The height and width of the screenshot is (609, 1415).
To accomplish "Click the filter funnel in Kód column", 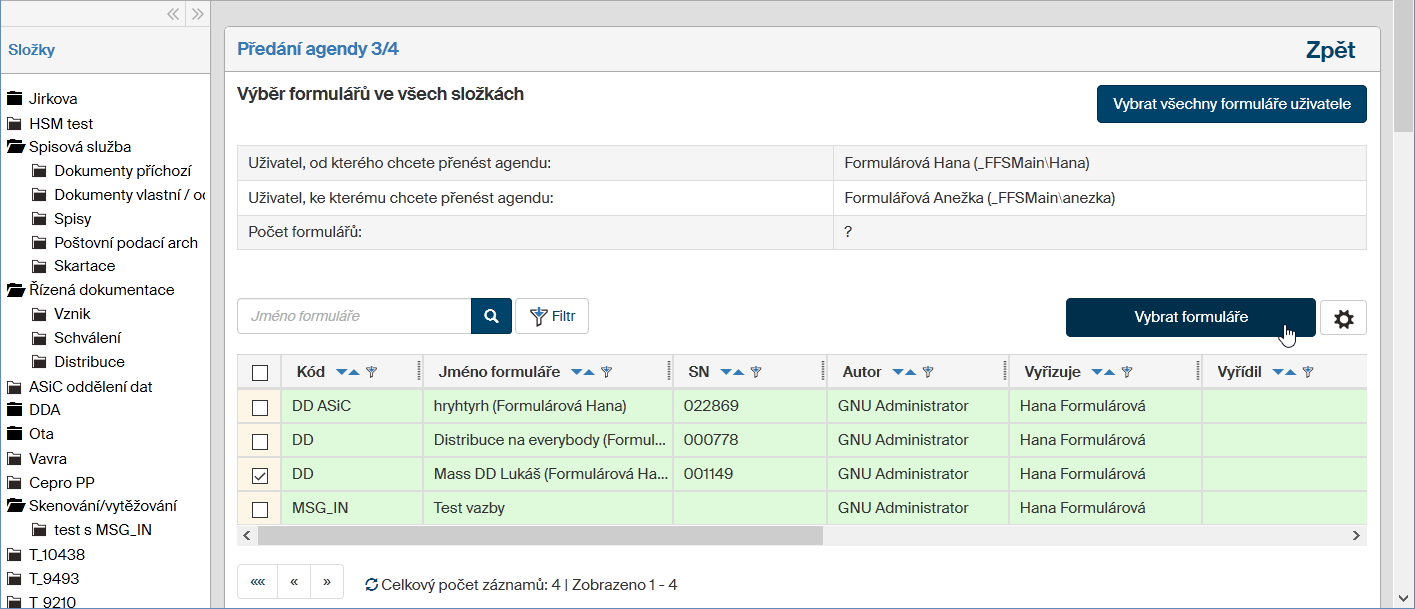I will (x=372, y=372).
